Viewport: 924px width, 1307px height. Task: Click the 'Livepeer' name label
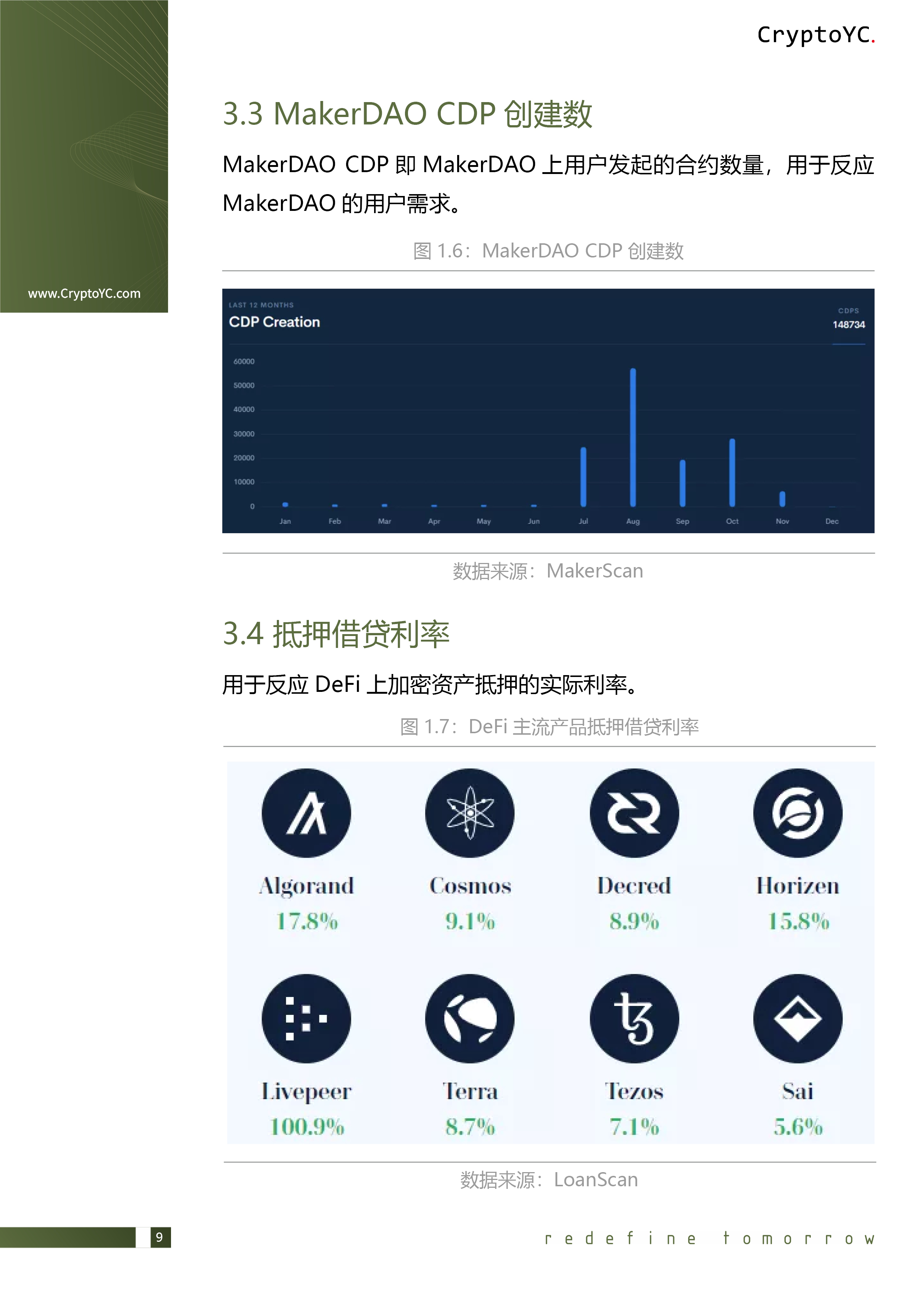tap(306, 1092)
